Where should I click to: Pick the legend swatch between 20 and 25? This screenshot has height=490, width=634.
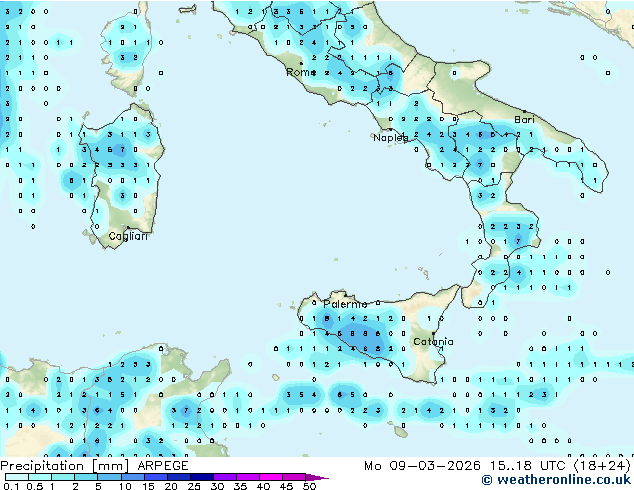(x=178, y=477)
